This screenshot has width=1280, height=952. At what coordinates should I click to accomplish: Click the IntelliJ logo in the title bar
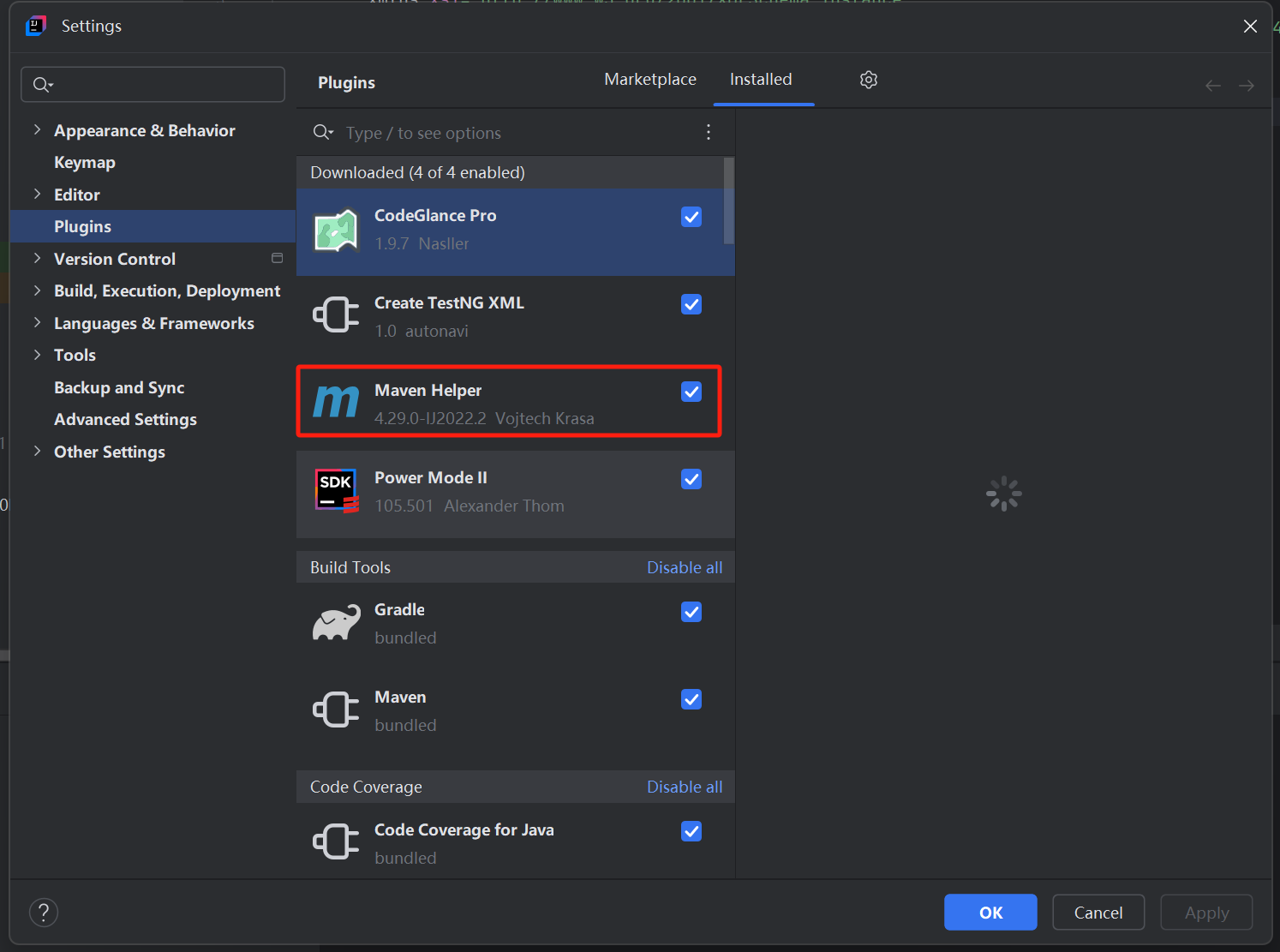tap(35, 26)
